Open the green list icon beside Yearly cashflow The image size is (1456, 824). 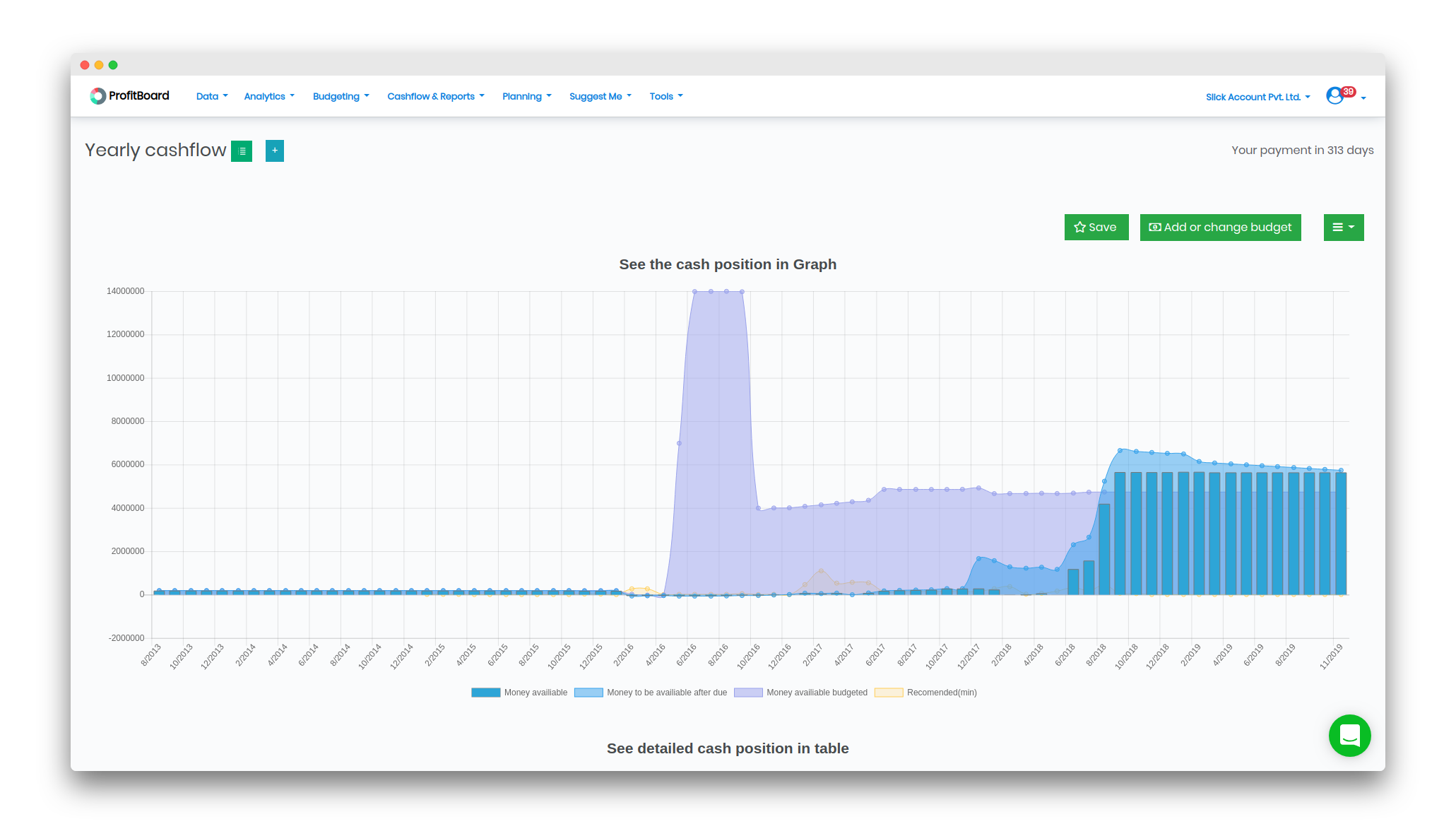click(x=242, y=151)
